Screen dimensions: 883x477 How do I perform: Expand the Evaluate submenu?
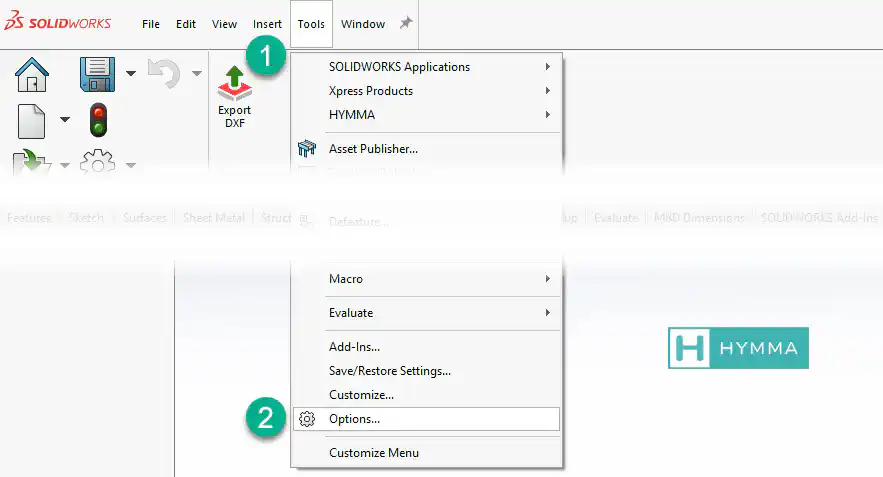click(426, 313)
